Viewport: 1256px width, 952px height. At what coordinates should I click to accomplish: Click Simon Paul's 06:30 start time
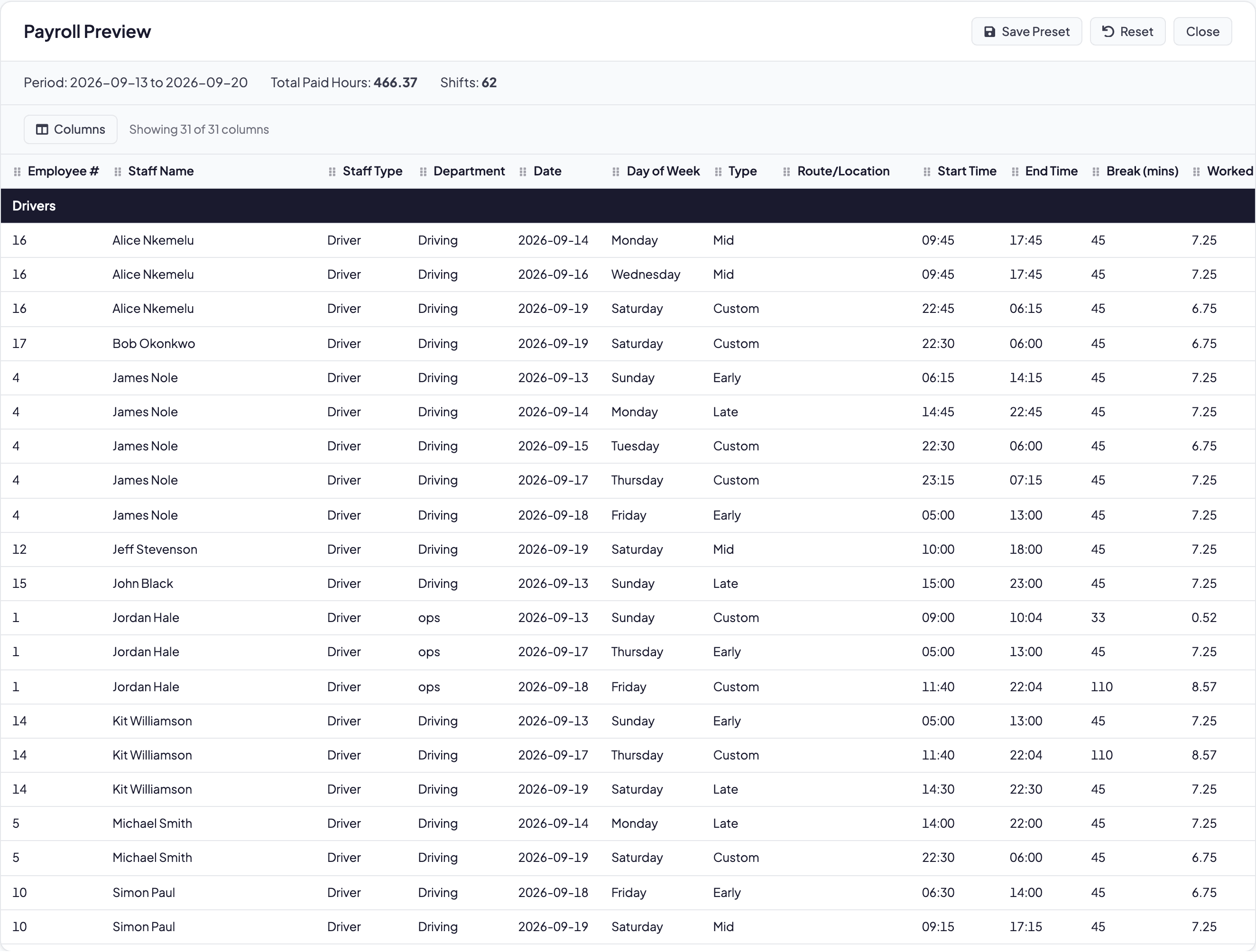(x=938, y=892)
